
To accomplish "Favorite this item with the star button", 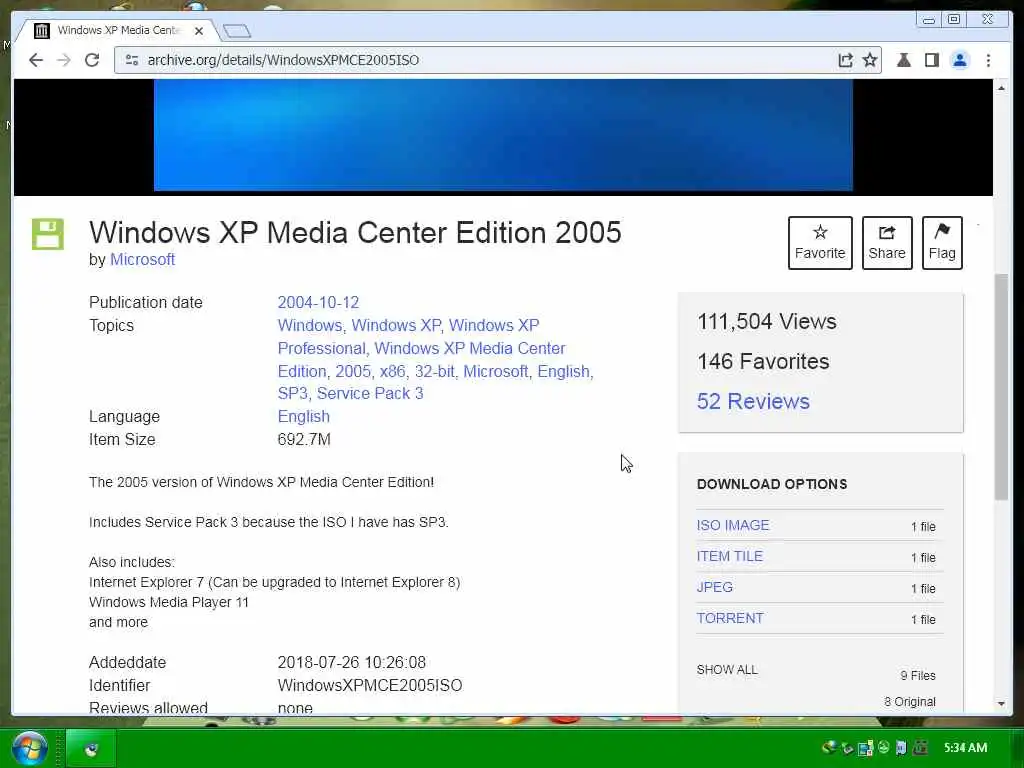I will [x=820, y=242].
